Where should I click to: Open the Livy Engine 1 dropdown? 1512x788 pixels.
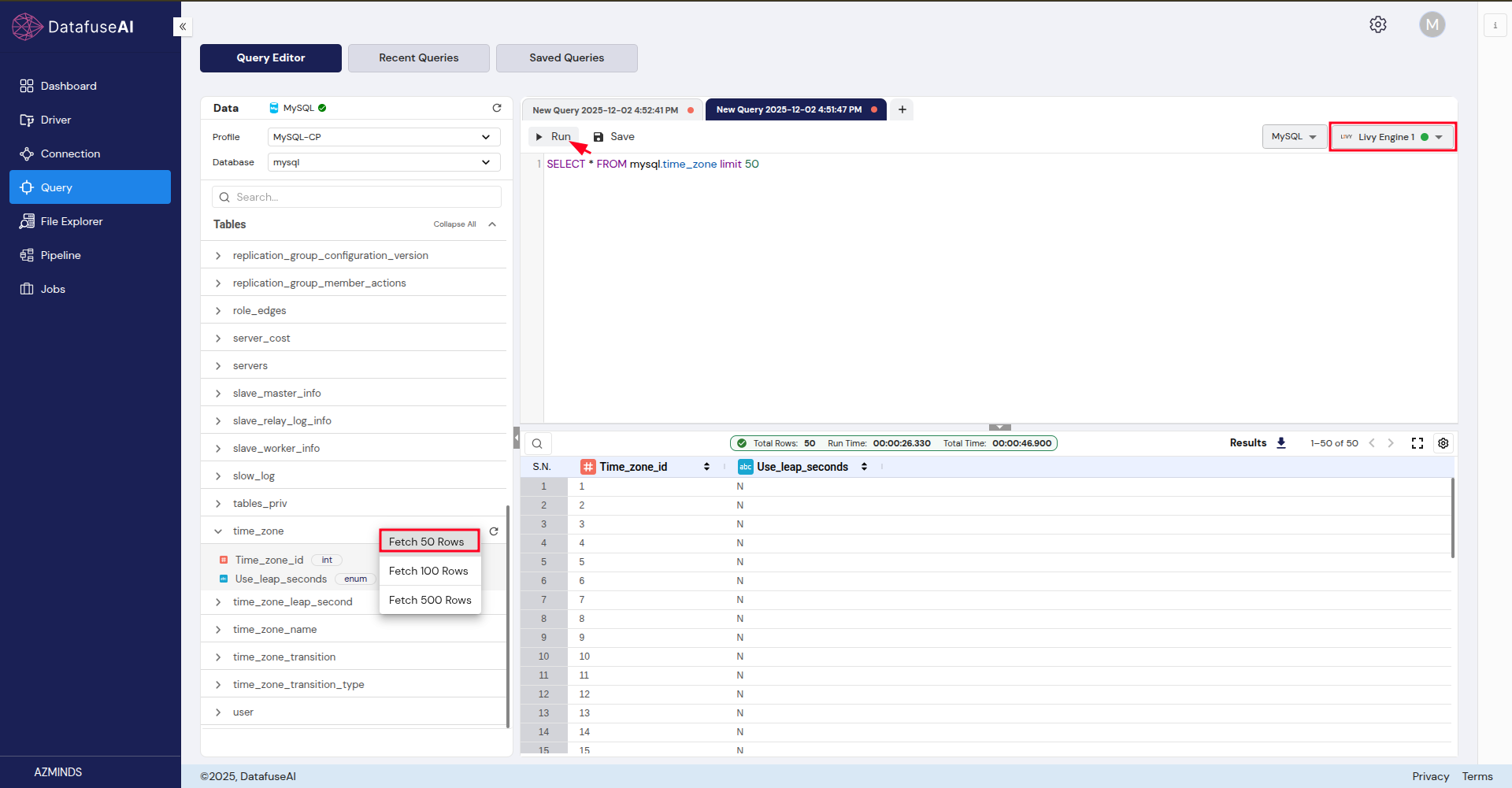coord(1392,136)
